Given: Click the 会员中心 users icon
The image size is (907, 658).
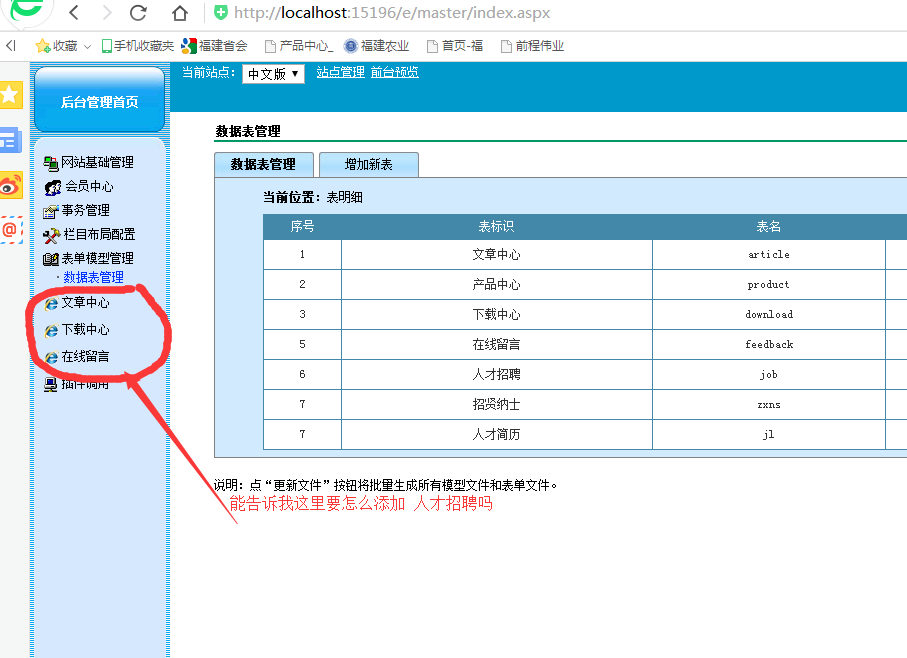Looking at the screenshot, I should (53, 187).
